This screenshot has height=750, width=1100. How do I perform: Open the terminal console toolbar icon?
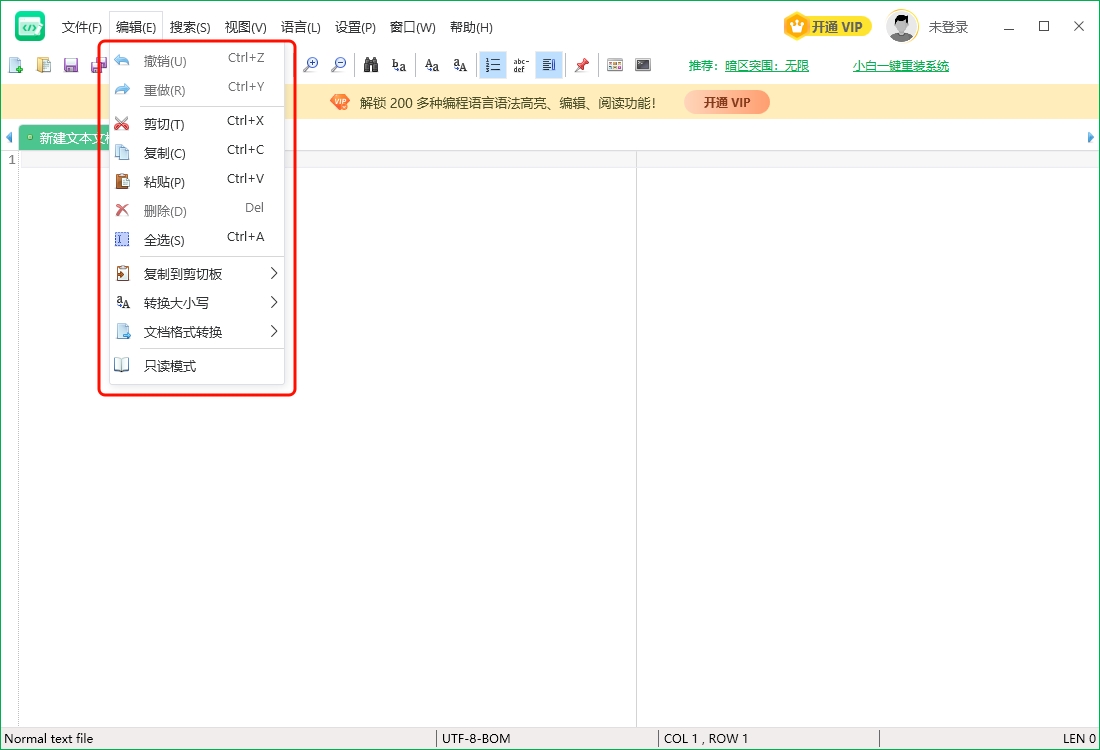(643, 65)
